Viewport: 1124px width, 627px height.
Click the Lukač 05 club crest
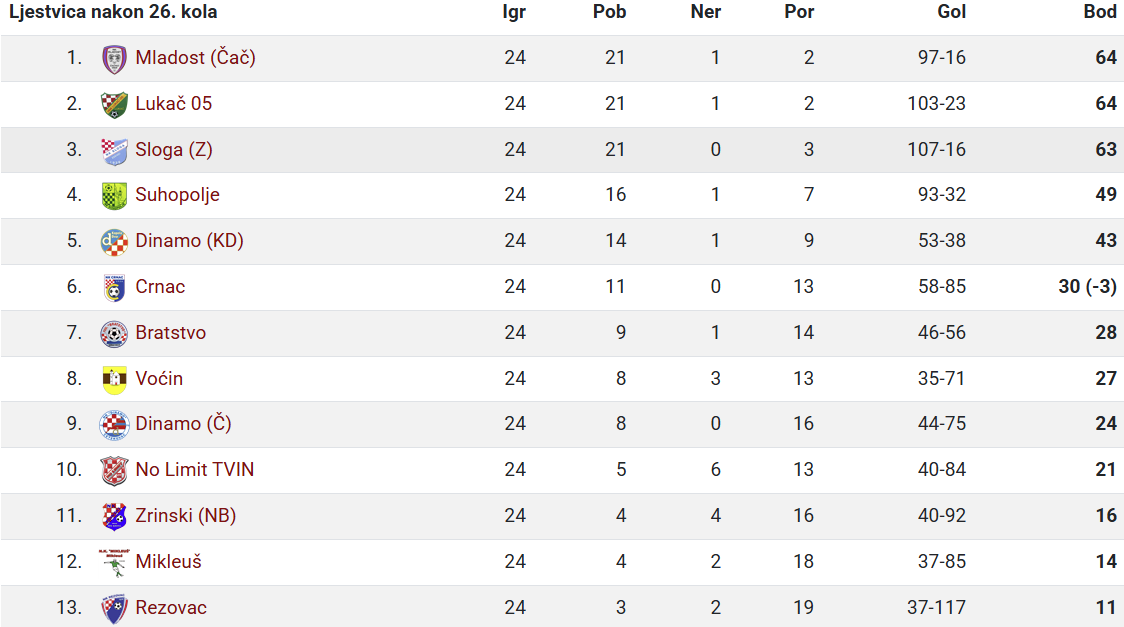[x=114, y=105]
